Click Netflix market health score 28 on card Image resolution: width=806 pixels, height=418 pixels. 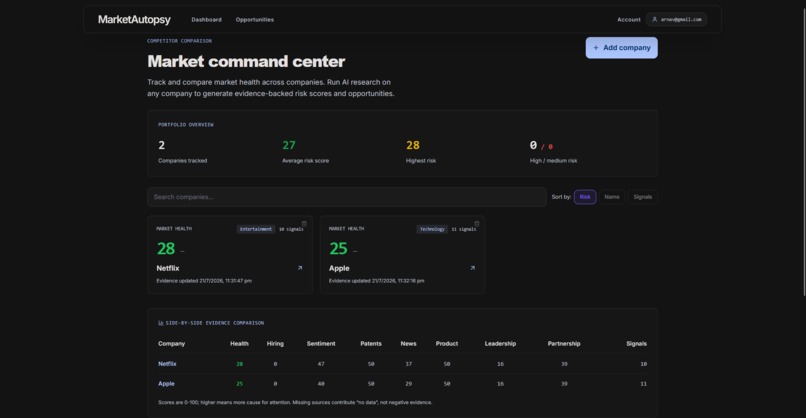coord(166,248)
